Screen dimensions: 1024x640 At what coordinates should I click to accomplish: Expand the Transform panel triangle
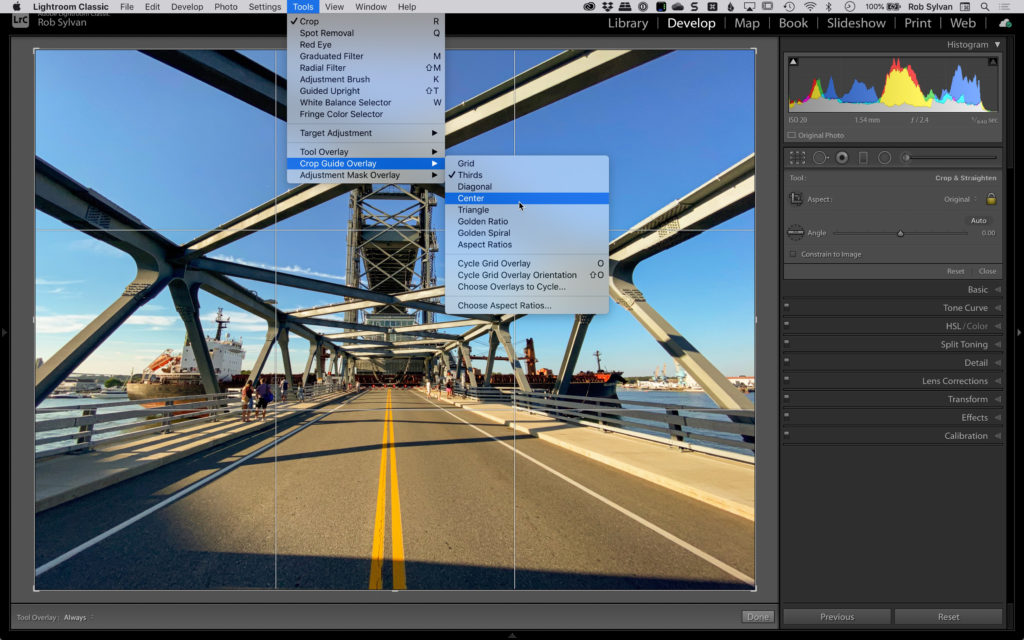[997, 399]
